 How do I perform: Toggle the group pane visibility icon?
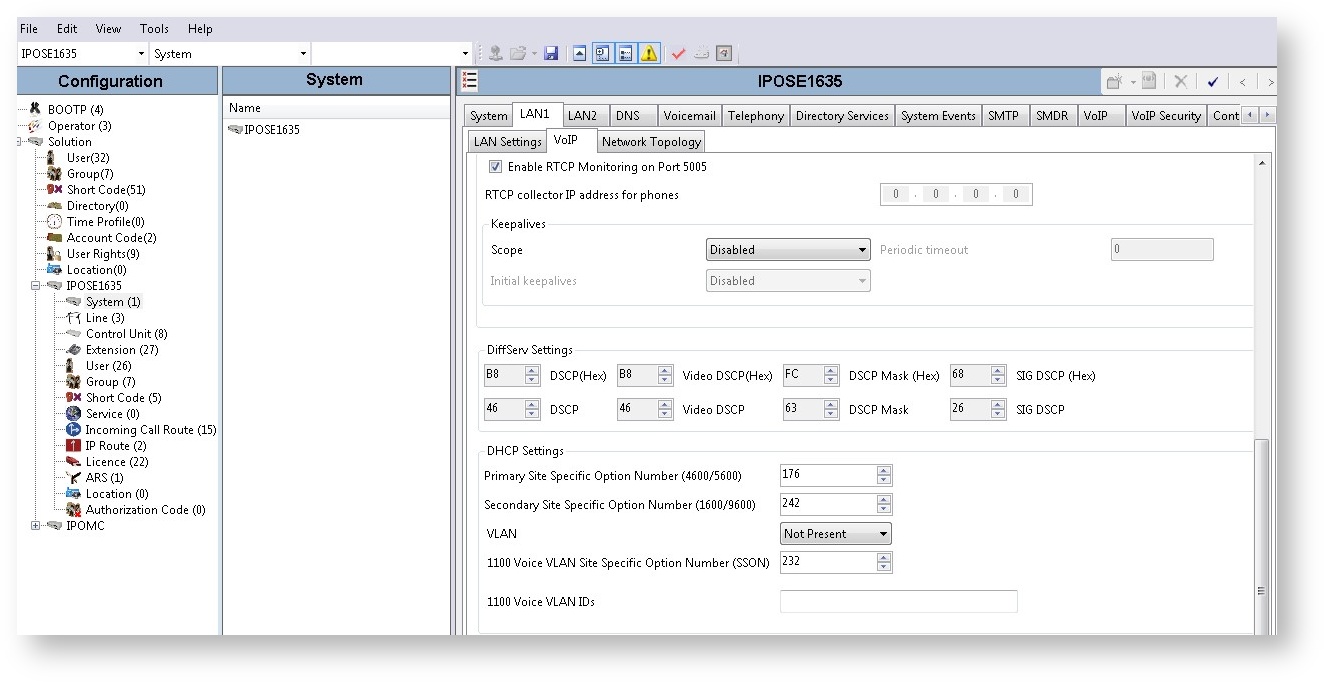point(601,52)
